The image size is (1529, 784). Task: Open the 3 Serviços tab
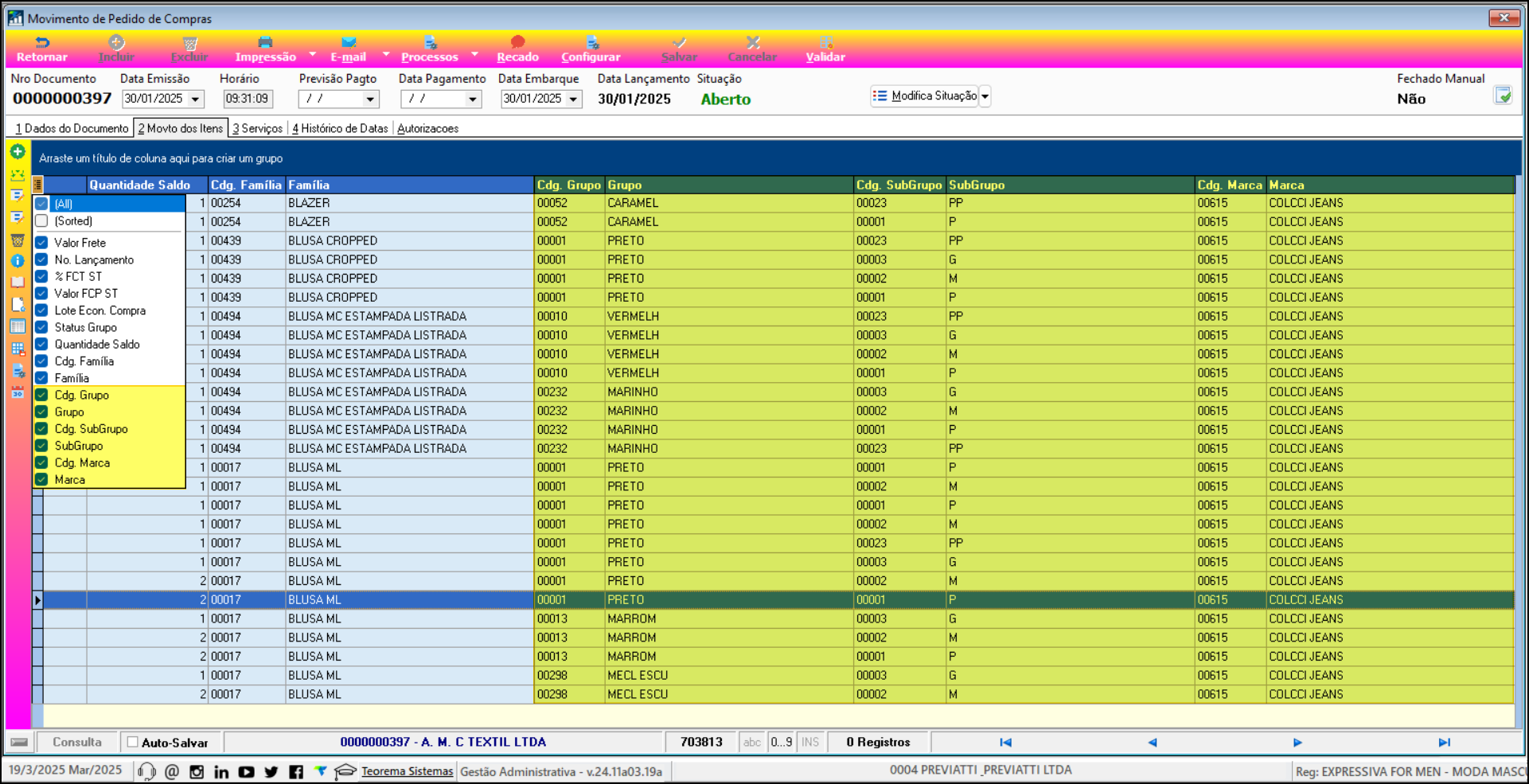click(x=258, y=128)
